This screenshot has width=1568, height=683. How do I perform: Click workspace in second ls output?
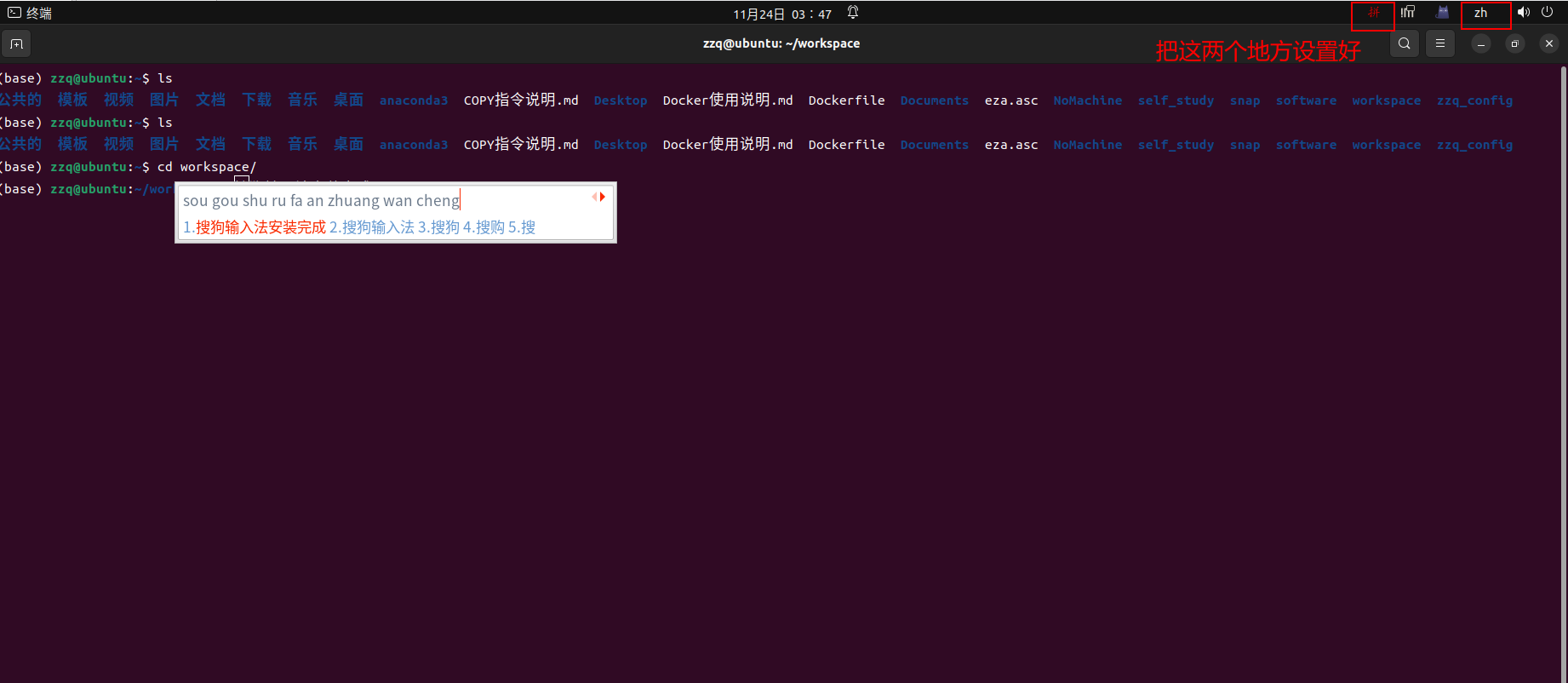coord(1387,145)
